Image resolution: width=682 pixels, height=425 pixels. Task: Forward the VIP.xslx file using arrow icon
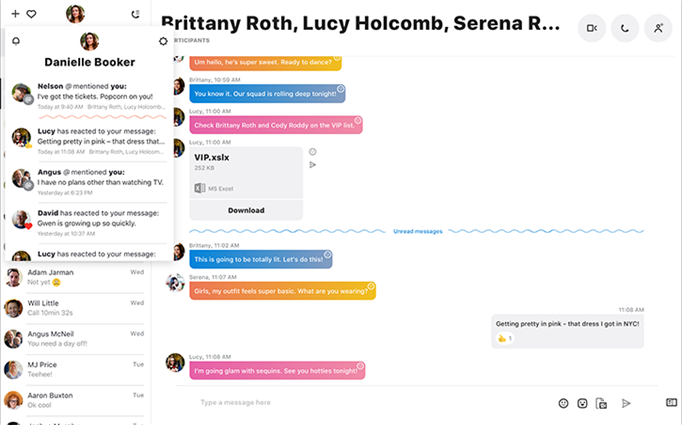[x=312, y=165]
